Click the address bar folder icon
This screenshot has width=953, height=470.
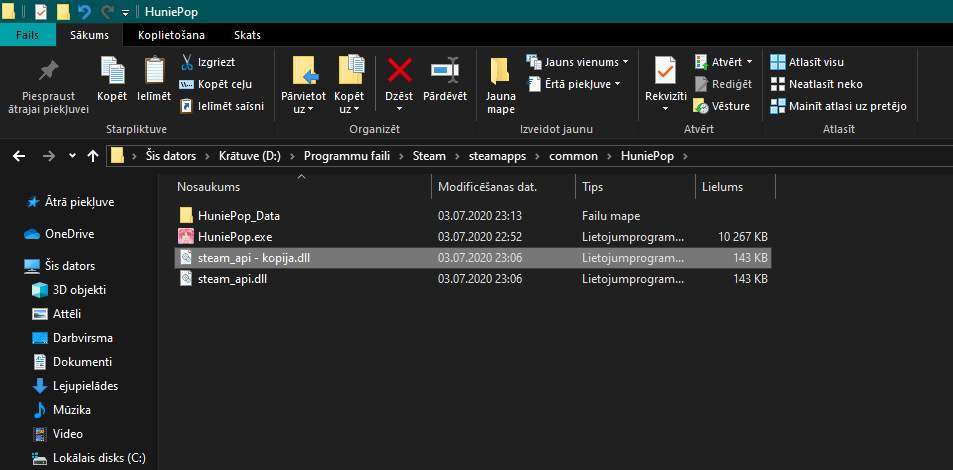(x=118, y=156)
